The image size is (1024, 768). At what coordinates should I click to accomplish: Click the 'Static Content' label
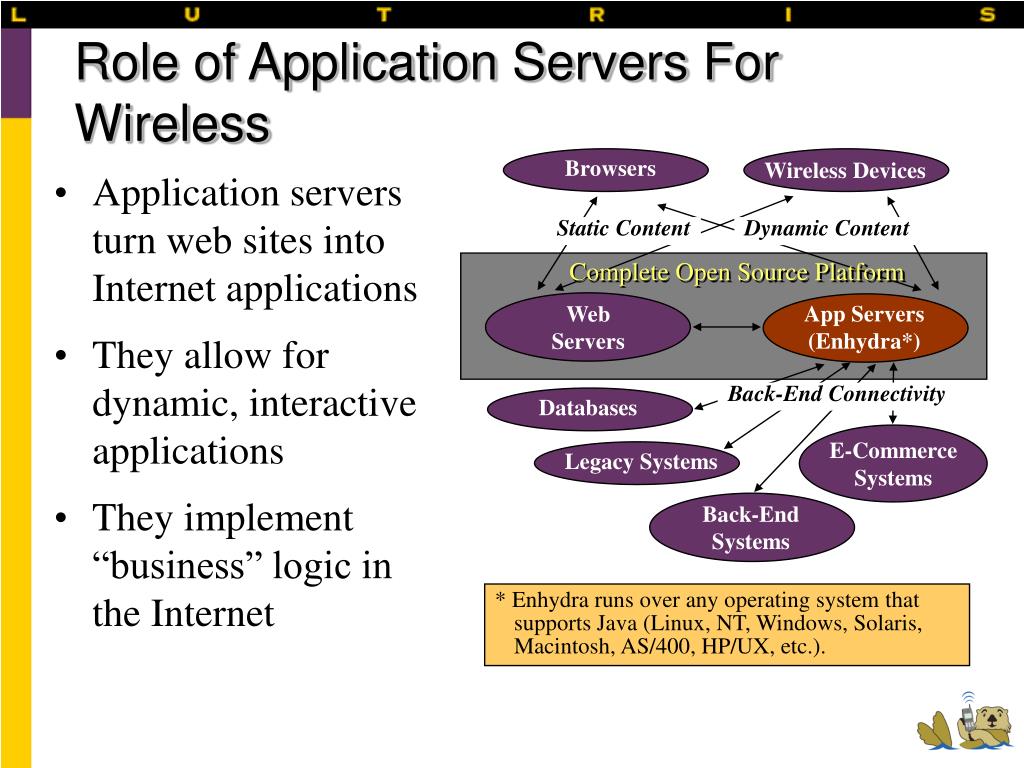point(623,228)
